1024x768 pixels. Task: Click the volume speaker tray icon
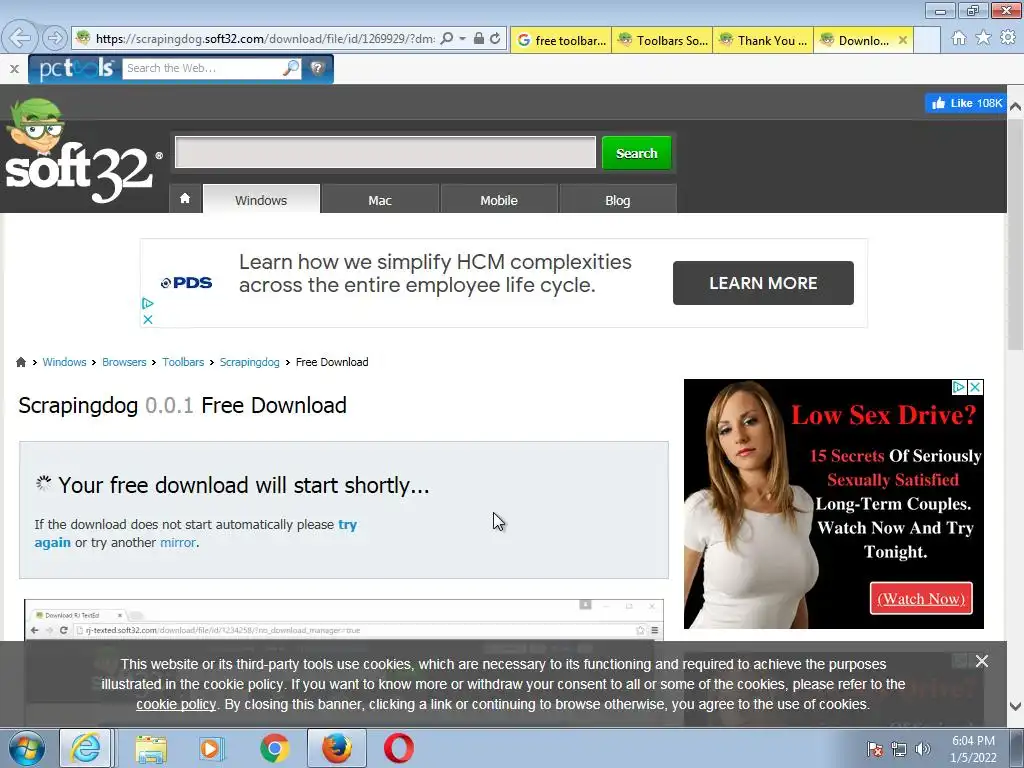click(922, 749)
